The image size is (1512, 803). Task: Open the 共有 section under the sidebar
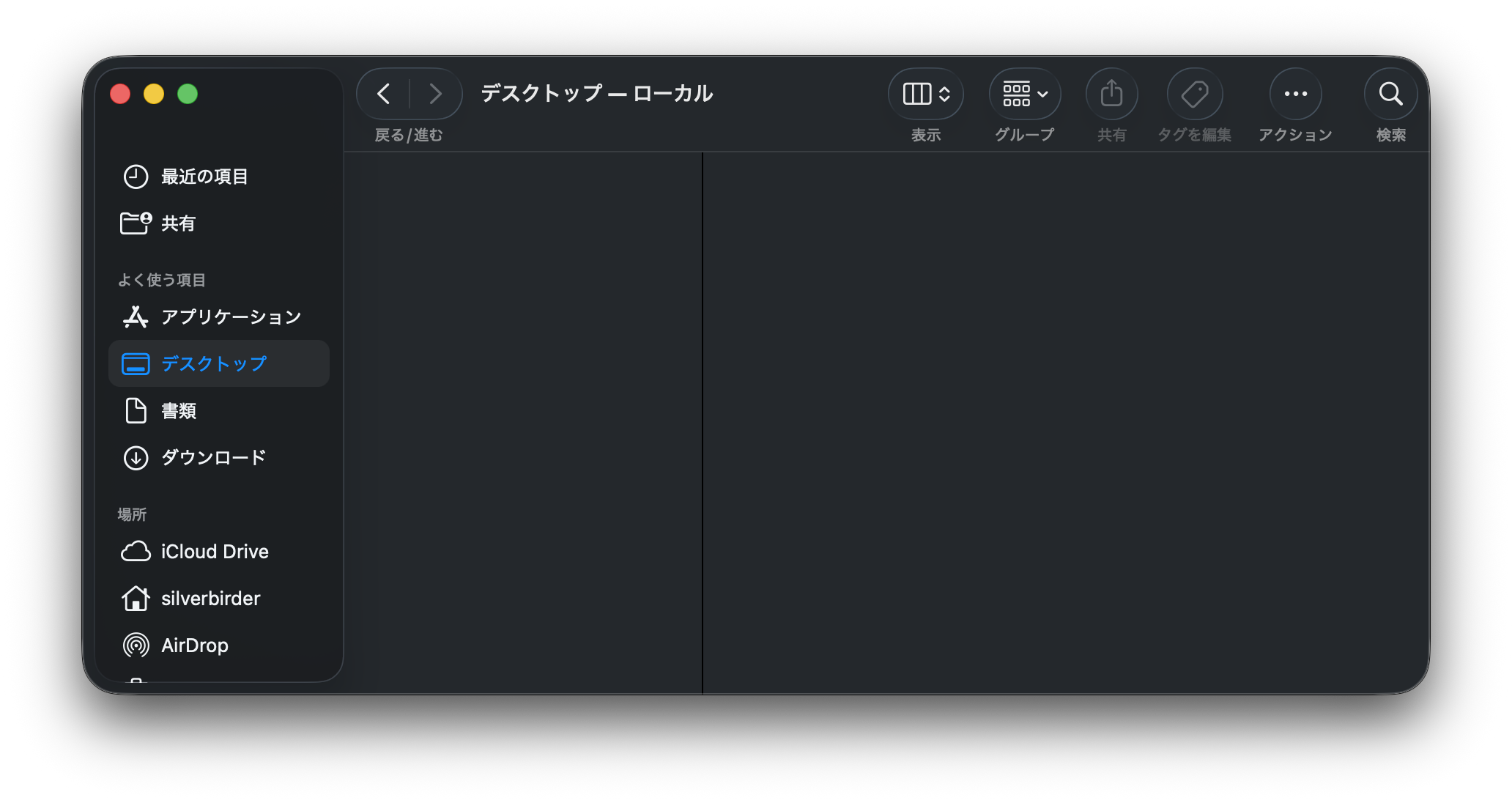click(x=178, y=223)
